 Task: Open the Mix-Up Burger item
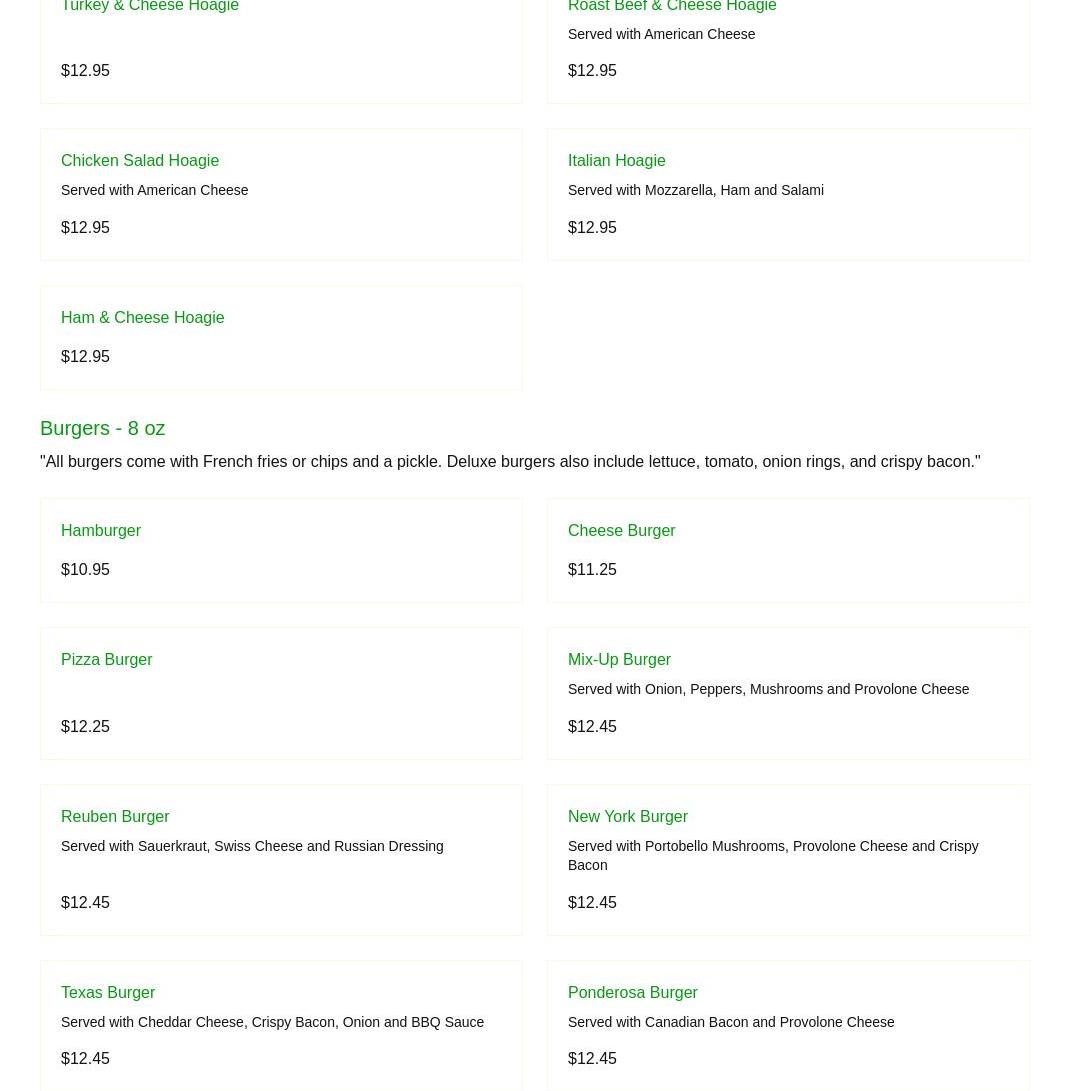pos(619,659)
